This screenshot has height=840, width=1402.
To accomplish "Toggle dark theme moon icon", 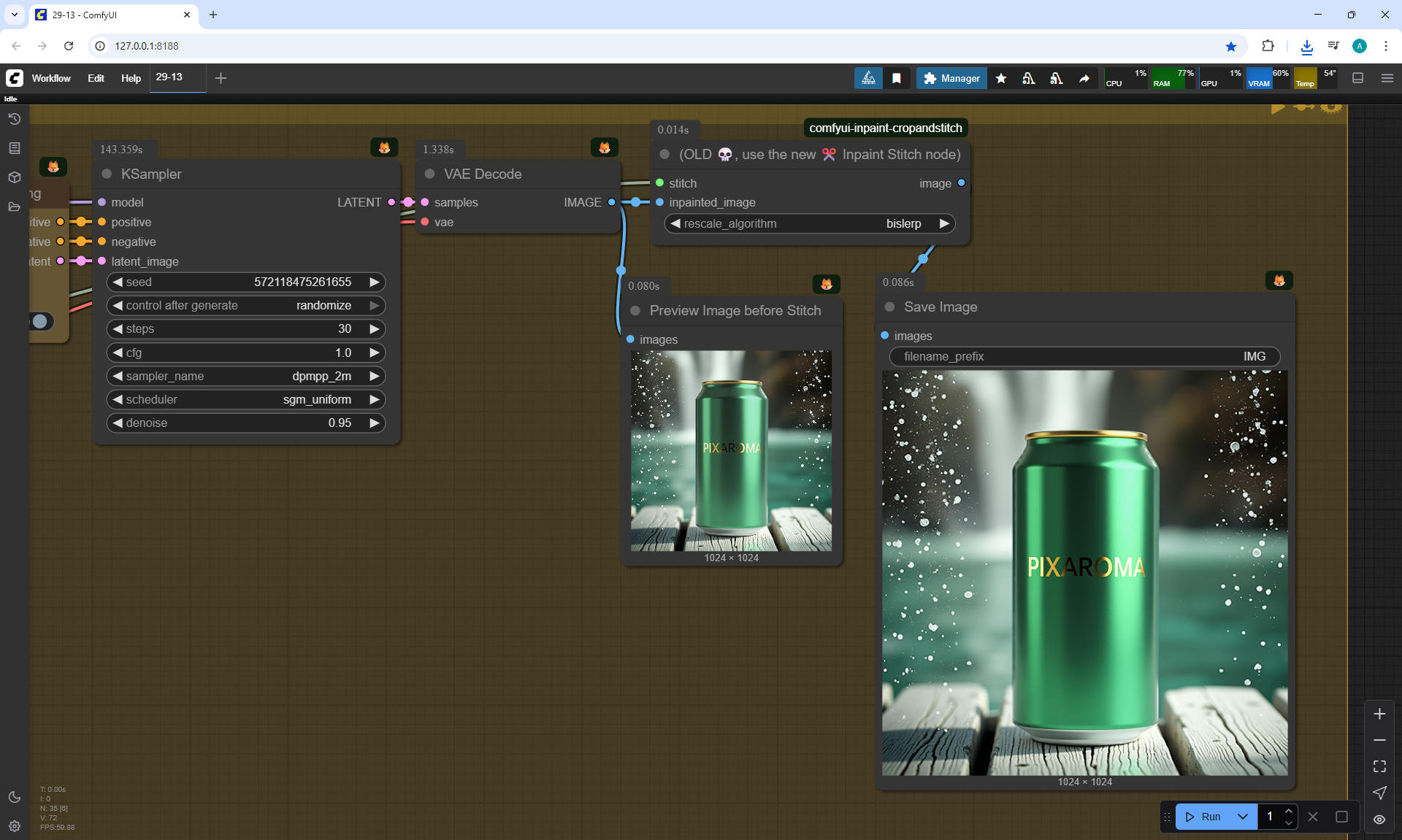I will (x=14, y=797).
